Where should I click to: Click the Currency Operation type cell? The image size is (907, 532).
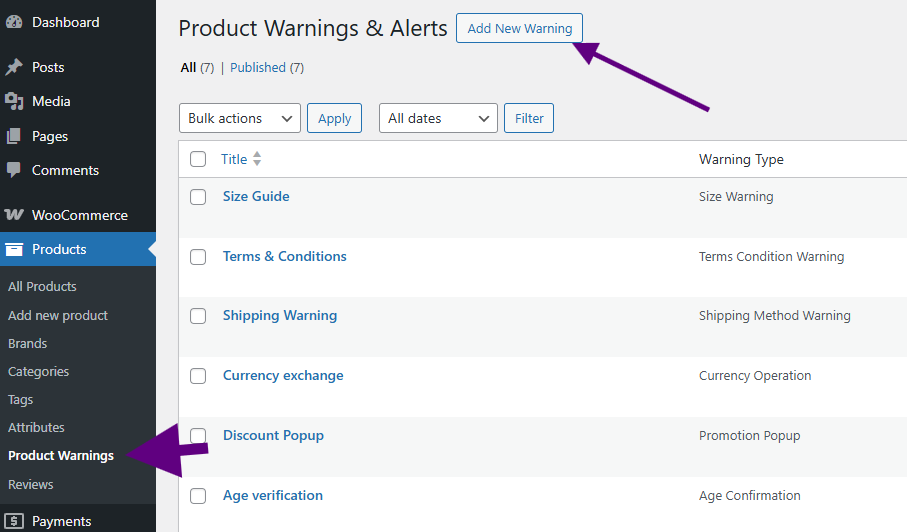click(x=755, y=376)
